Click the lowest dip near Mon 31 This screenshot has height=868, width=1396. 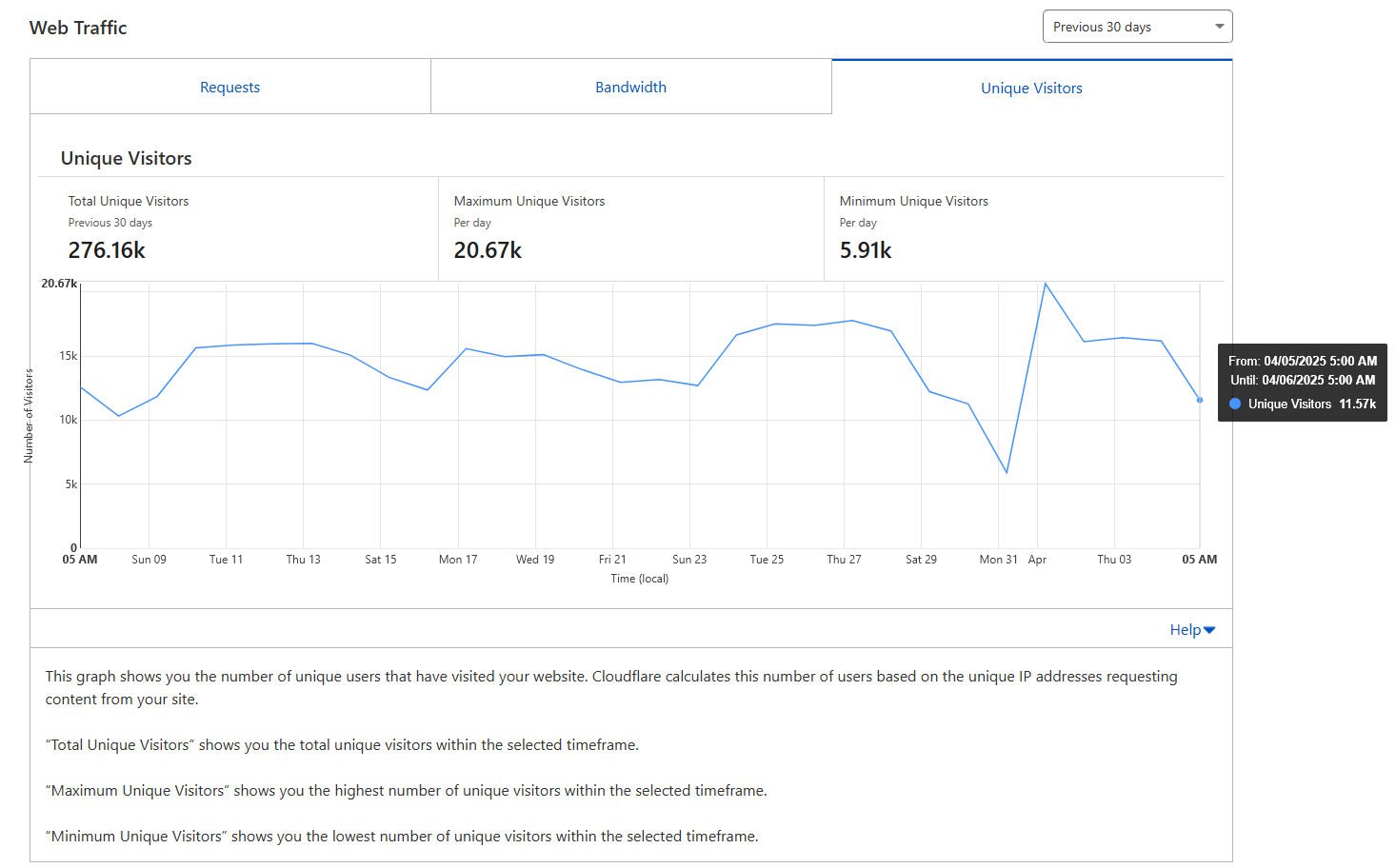pos(1007,472)
